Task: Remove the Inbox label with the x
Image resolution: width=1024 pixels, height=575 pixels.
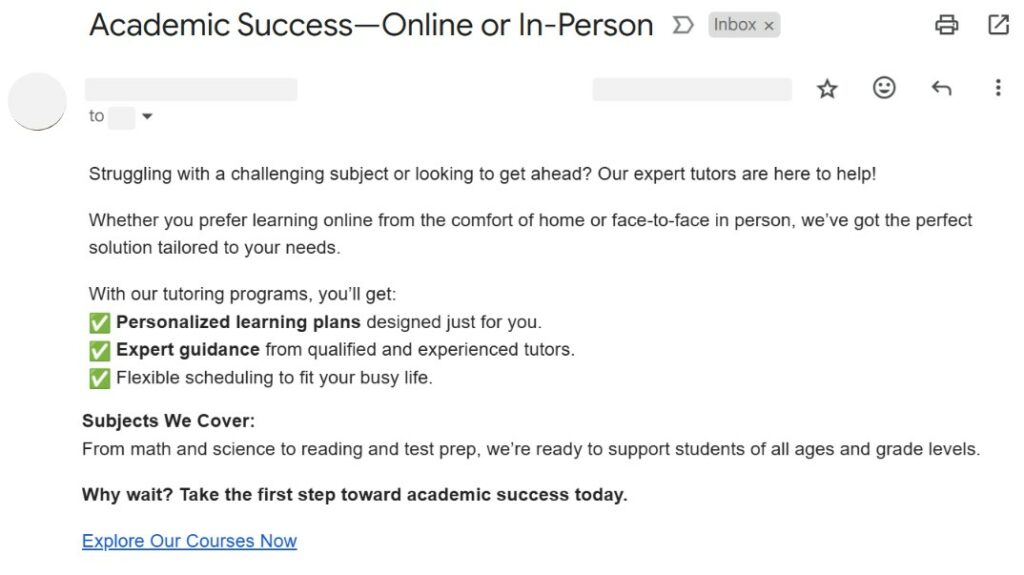Action: coord(769,25)
